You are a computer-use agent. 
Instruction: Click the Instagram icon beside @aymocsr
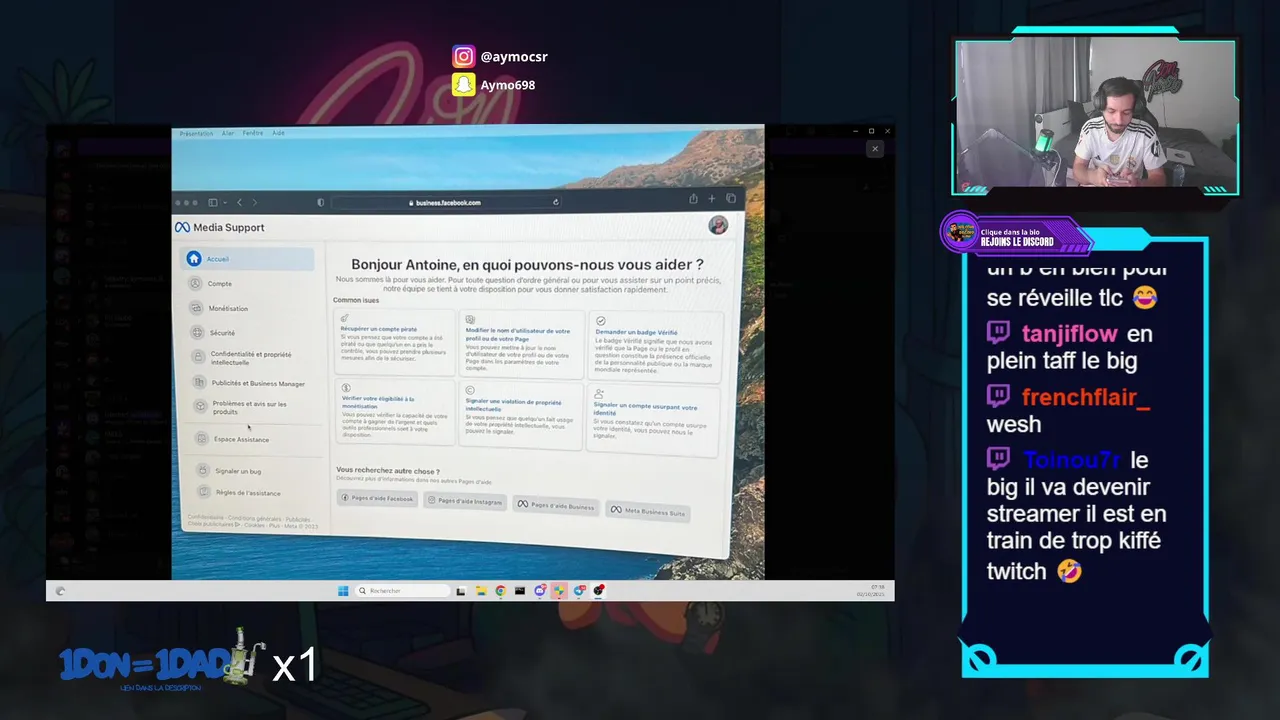(x=463, y=56)
